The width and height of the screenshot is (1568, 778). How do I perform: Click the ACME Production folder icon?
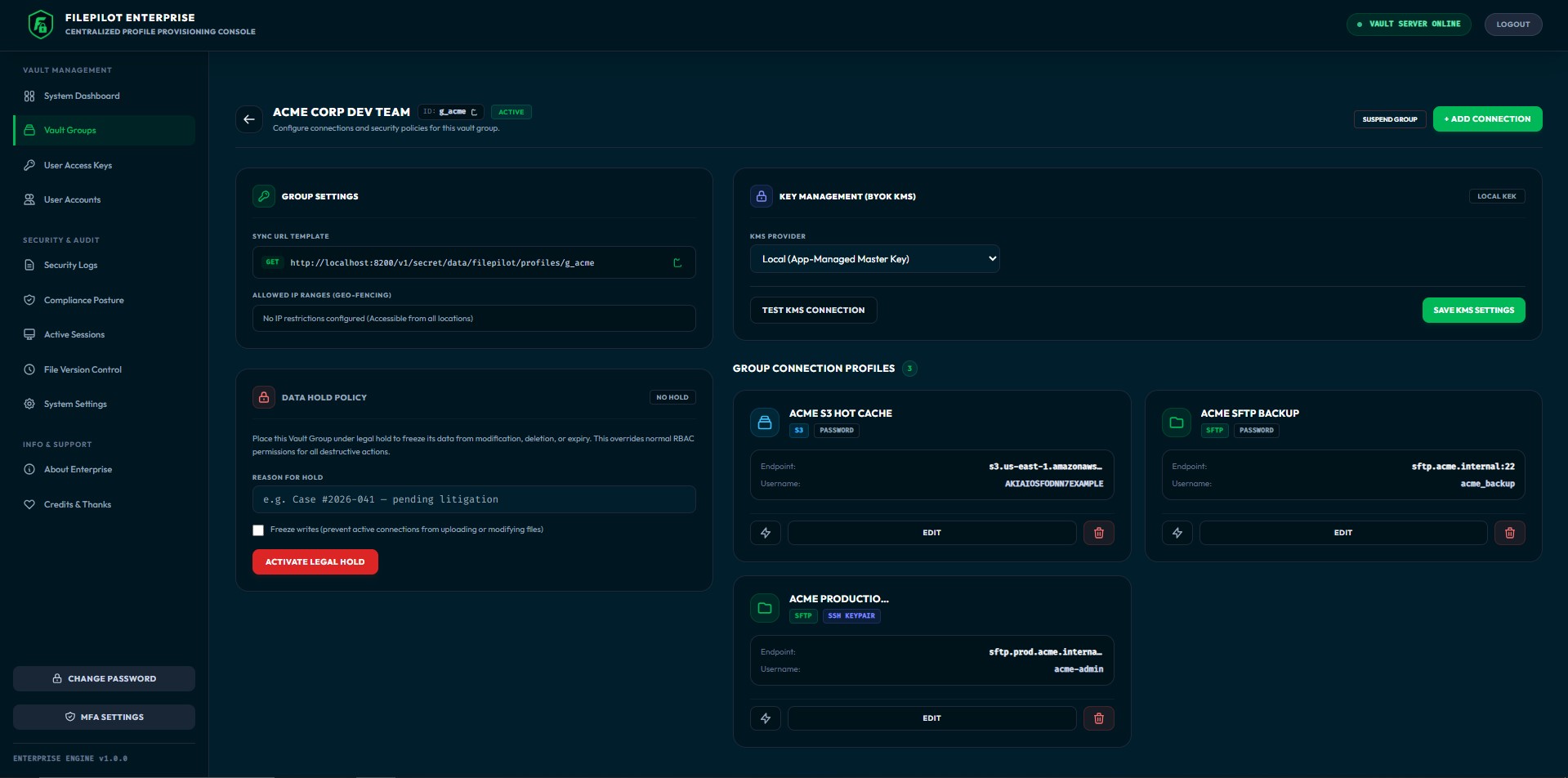pyautogui.click(x=765, y=608)
